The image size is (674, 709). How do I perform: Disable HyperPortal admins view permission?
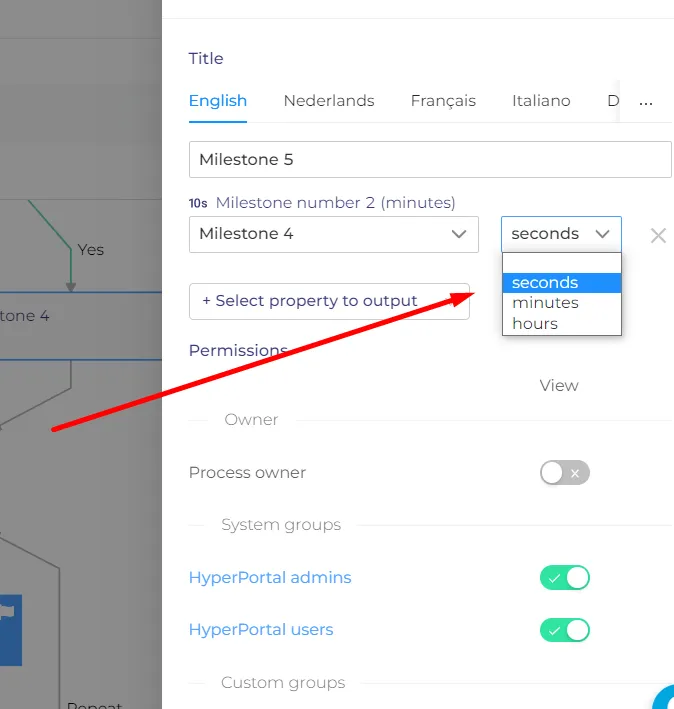point(565,578)
